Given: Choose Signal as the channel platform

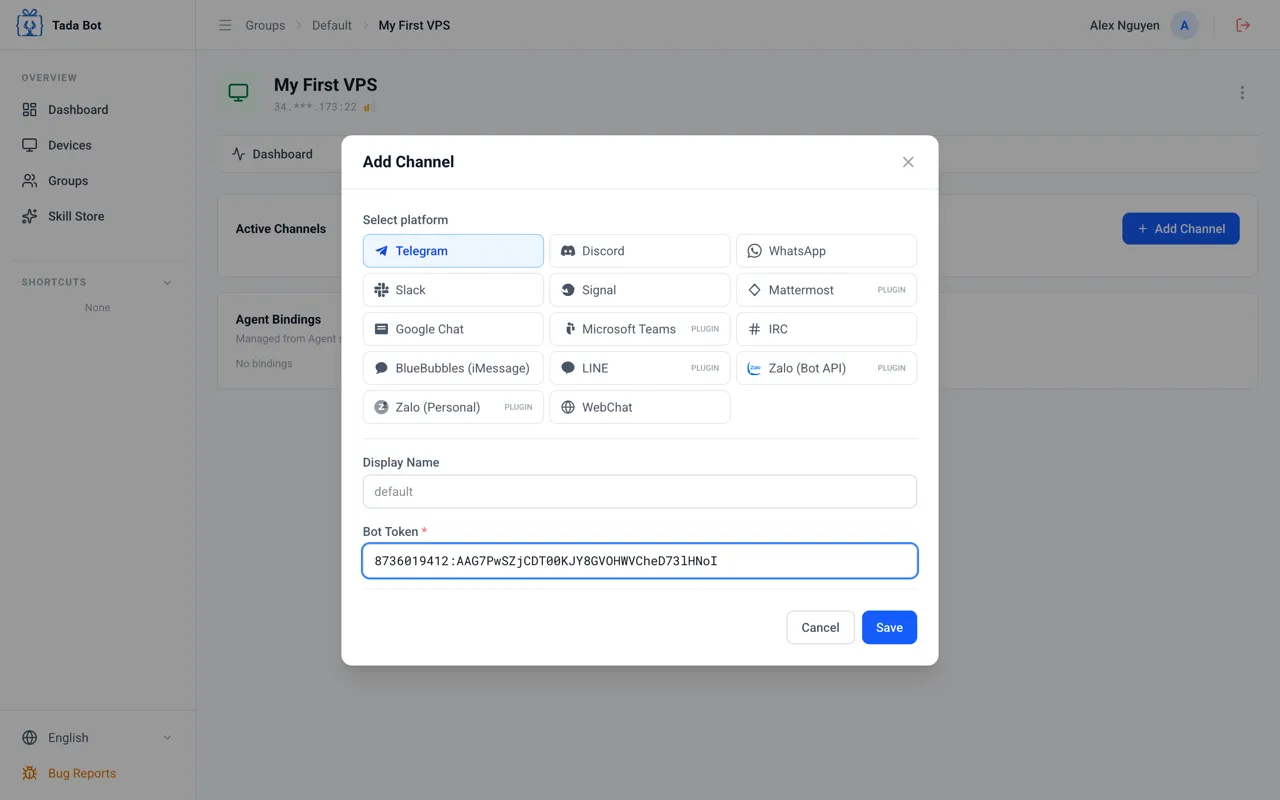Looking at the screenshot, I should coord(640,290).
